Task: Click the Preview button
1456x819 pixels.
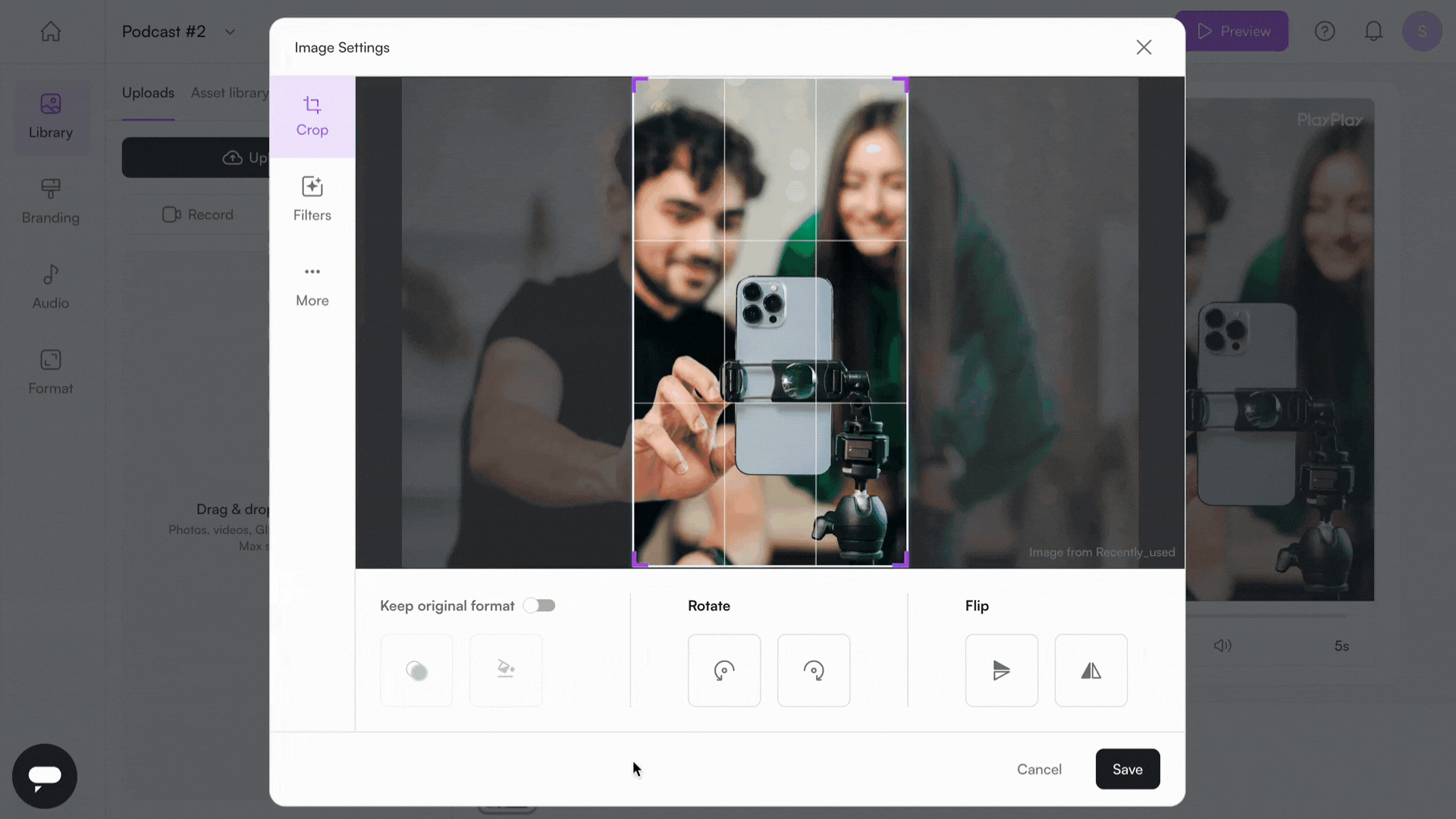Action: coord(1232,31)
